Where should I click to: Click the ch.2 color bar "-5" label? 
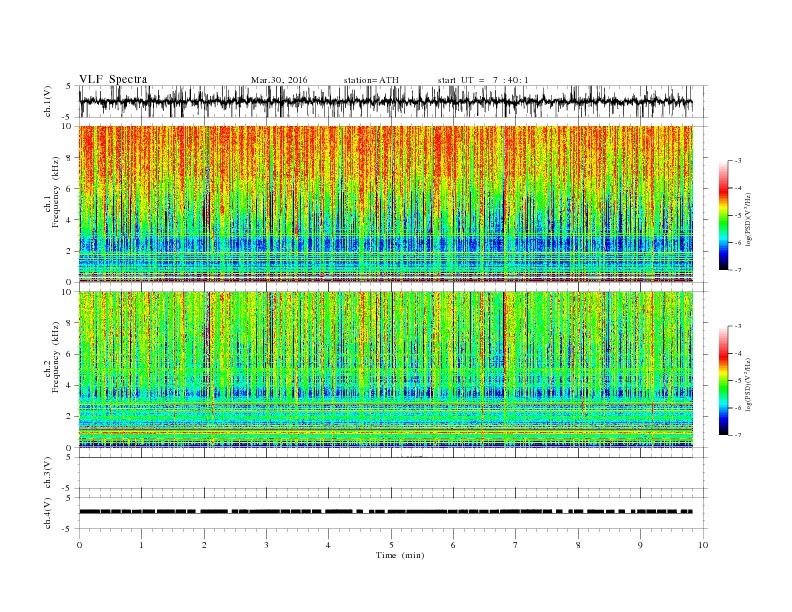point(738,381)
